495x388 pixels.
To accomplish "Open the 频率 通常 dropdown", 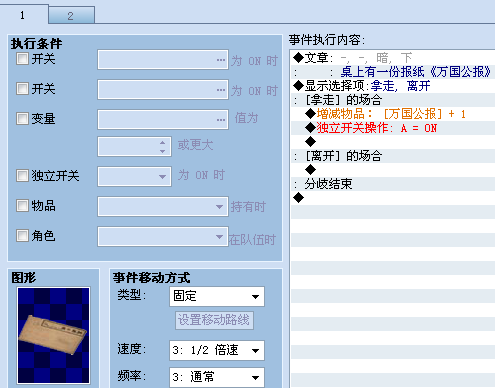I will tap(217, 377).
